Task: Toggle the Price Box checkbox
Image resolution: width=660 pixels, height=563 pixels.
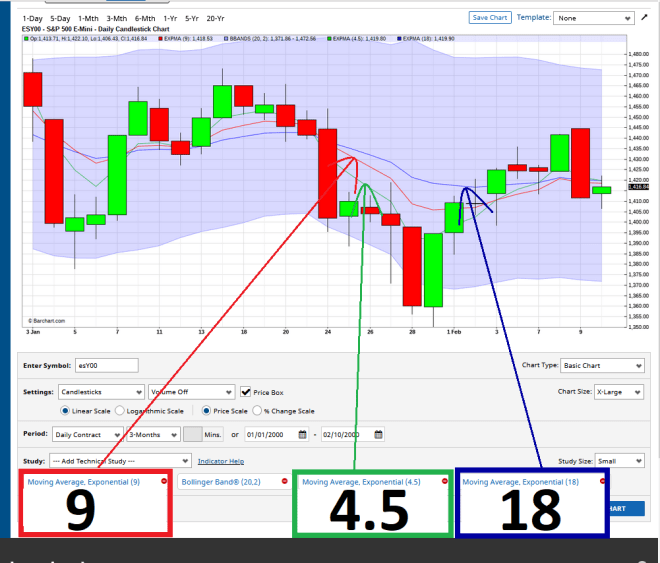Action: [x=245, y=392]
